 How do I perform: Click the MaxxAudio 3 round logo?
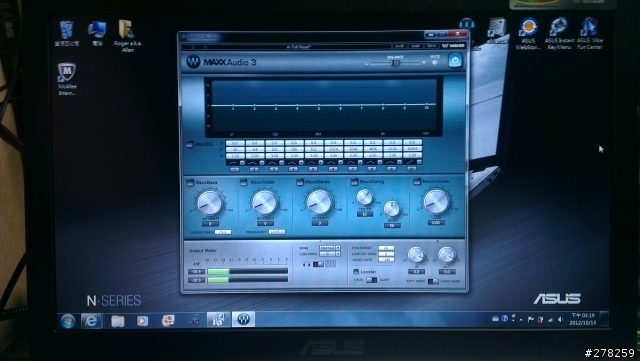(193, 62)
